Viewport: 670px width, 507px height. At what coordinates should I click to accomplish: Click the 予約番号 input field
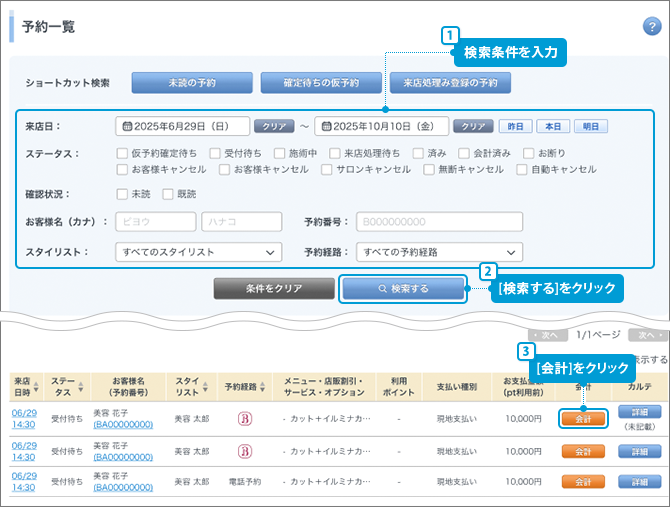[x=439, y=222]
